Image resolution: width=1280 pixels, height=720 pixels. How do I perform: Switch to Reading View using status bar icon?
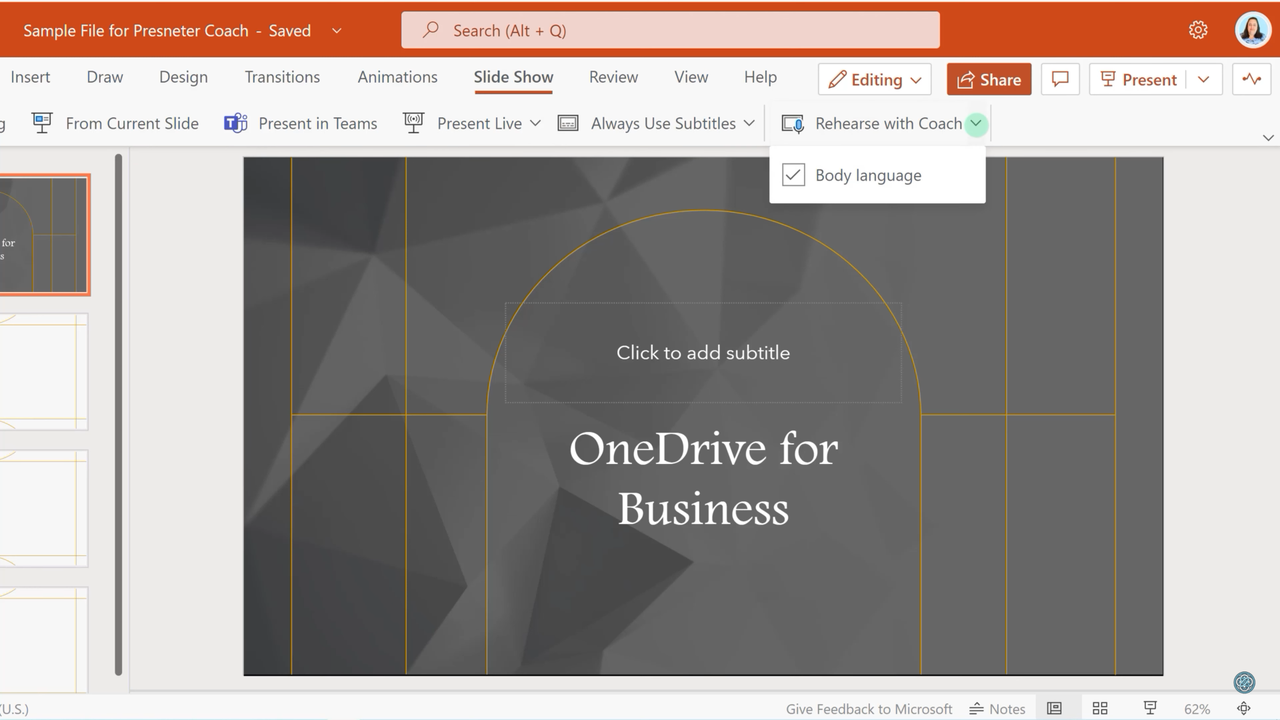point(1054,708)
